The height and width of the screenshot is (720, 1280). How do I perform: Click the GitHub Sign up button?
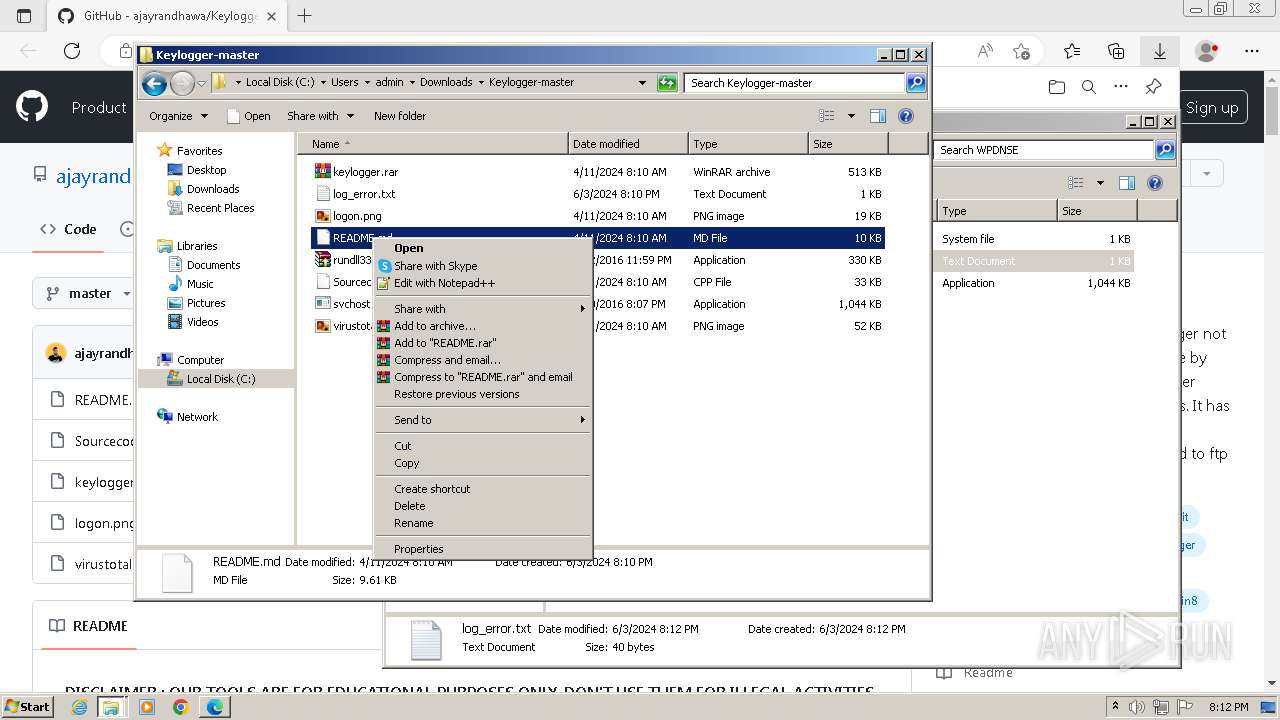1212,107
